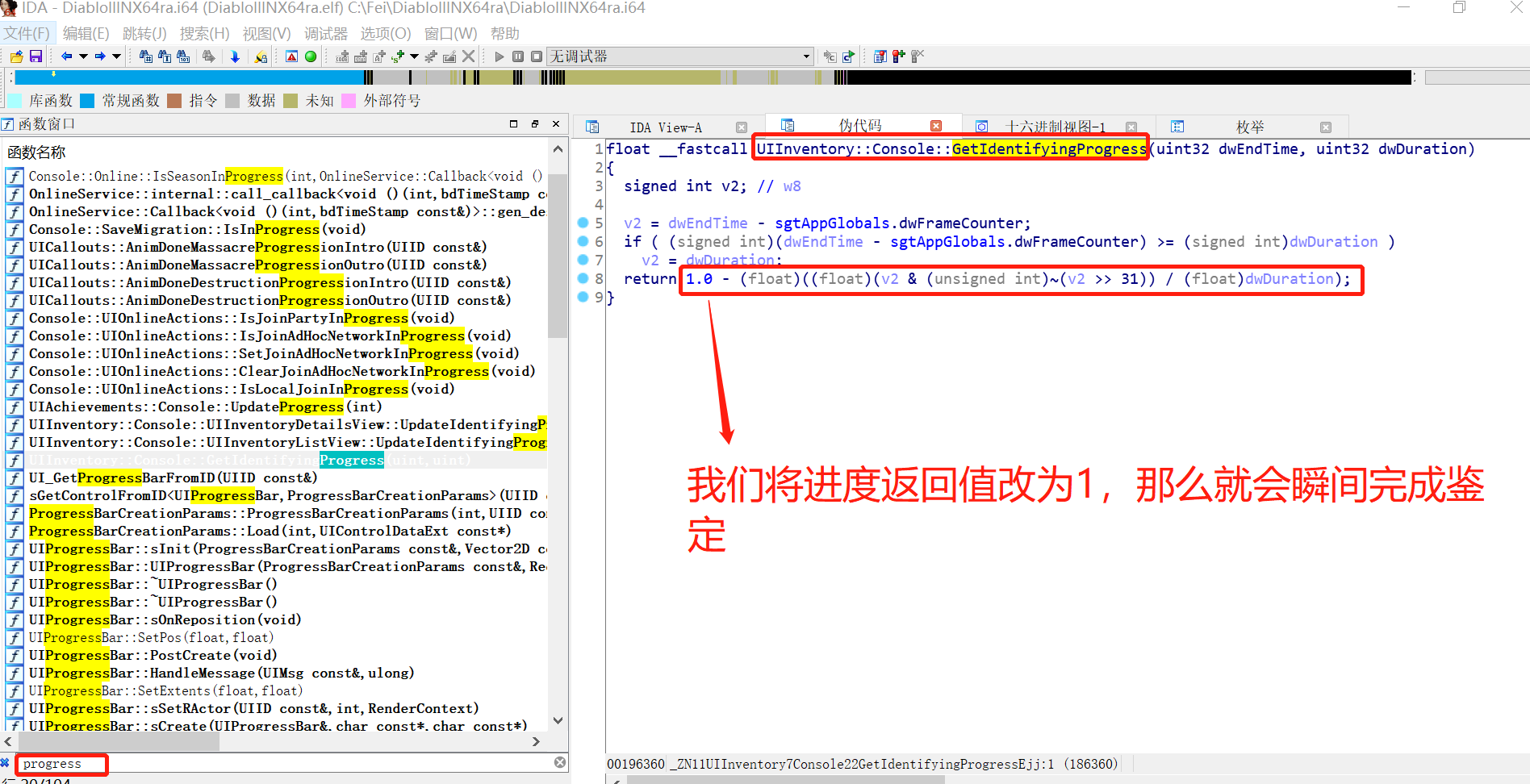1530x784 pixels.
Task: Clear the function filter with X icon
Action: click(x=559, y=762)
